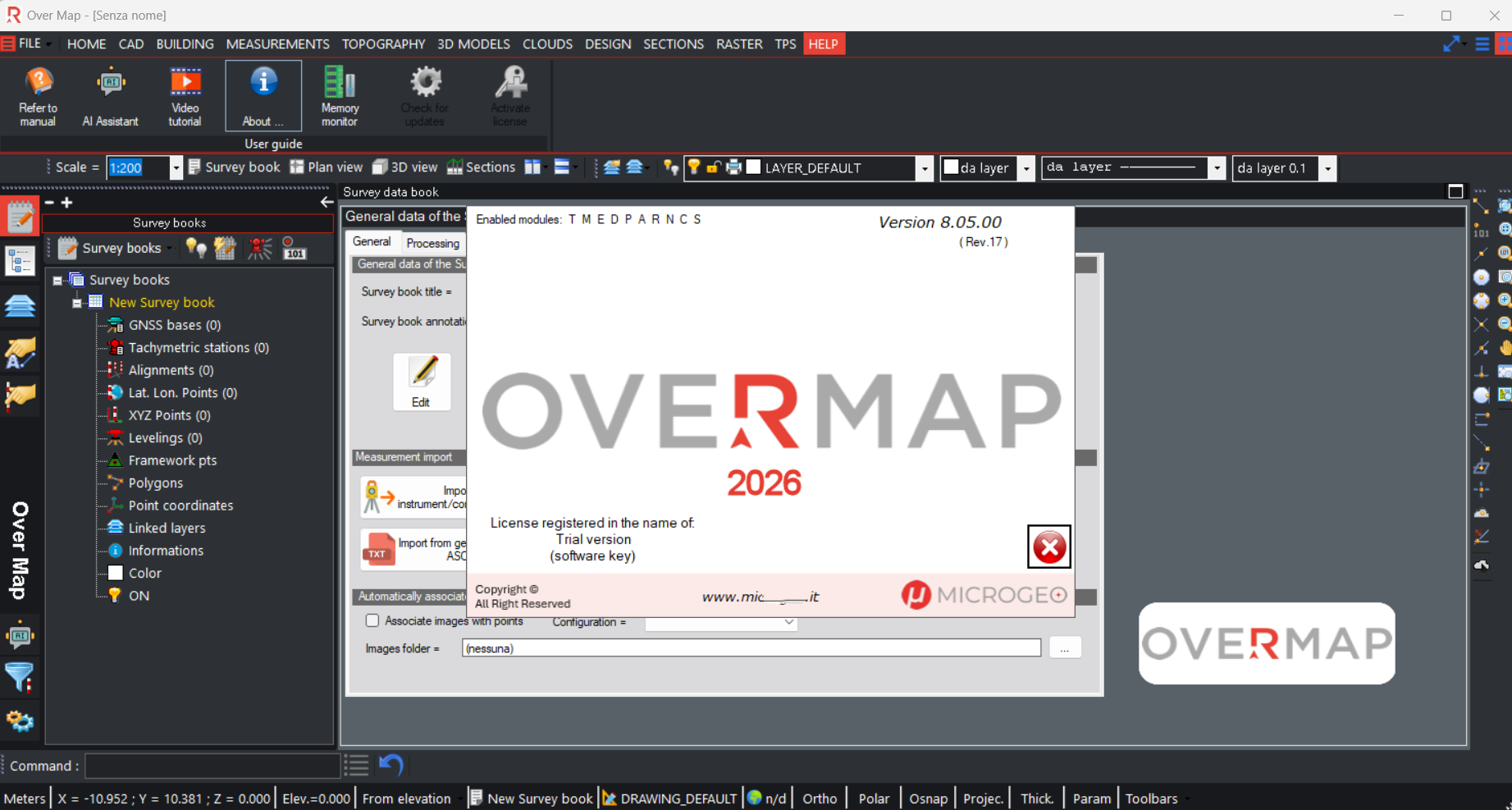Click the white Color swatch in tree

click(116, 573)
